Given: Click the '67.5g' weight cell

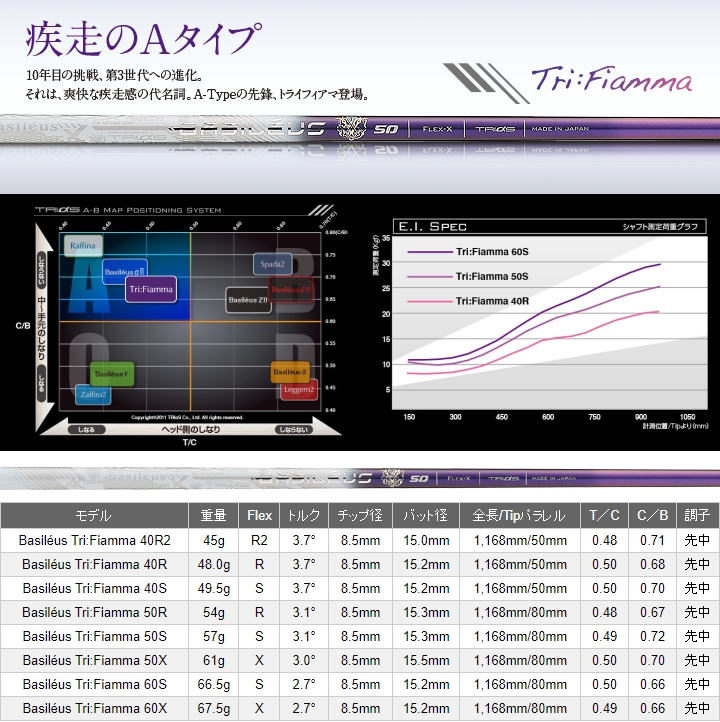Looking at the screenshot, I should (x=214, y=708).
